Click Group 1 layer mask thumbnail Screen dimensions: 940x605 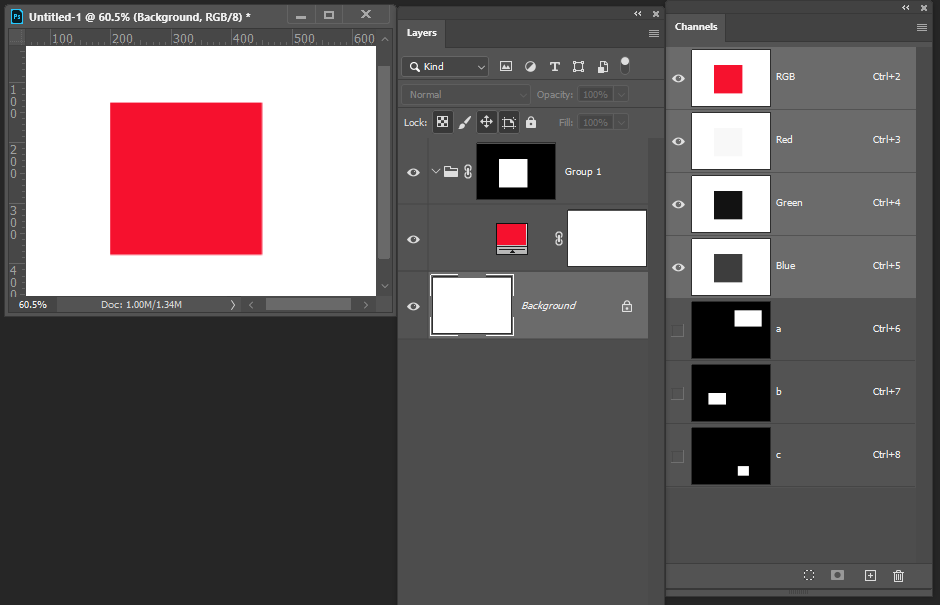516,171
